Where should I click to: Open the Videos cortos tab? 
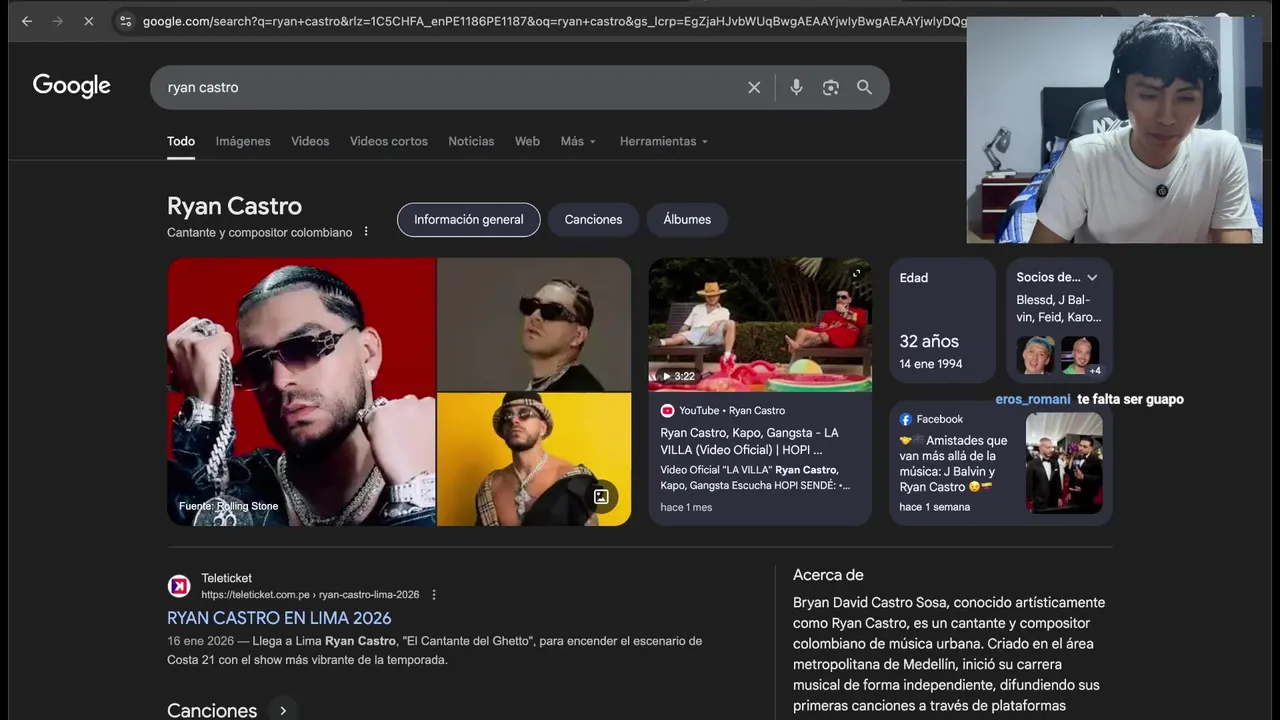[x=389, y=141]
